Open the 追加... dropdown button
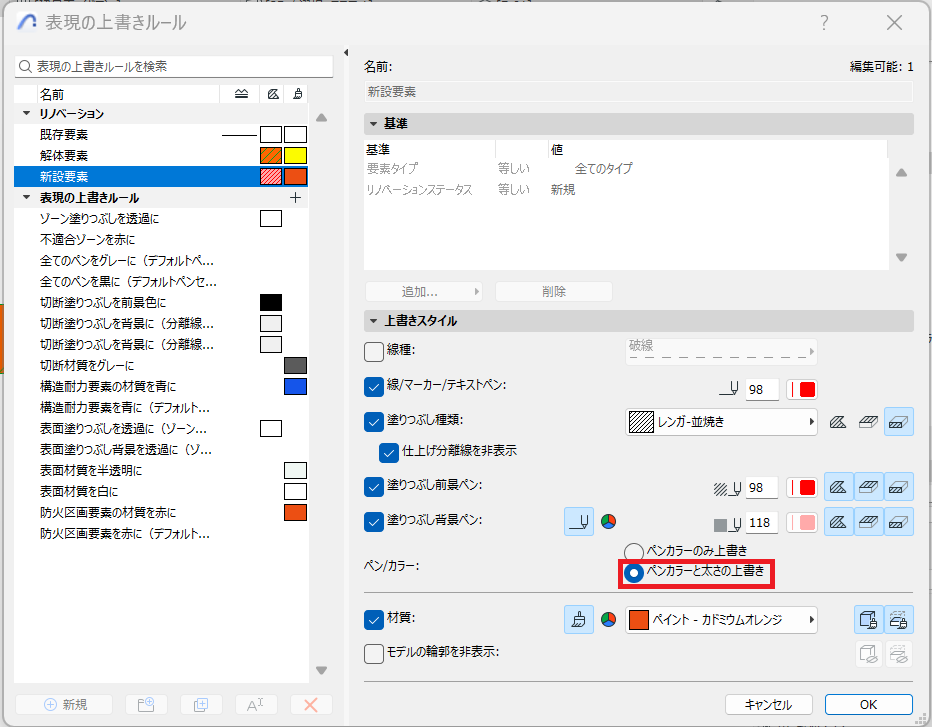The width and height of the screenshot is (932, 727). coord(423,291)
